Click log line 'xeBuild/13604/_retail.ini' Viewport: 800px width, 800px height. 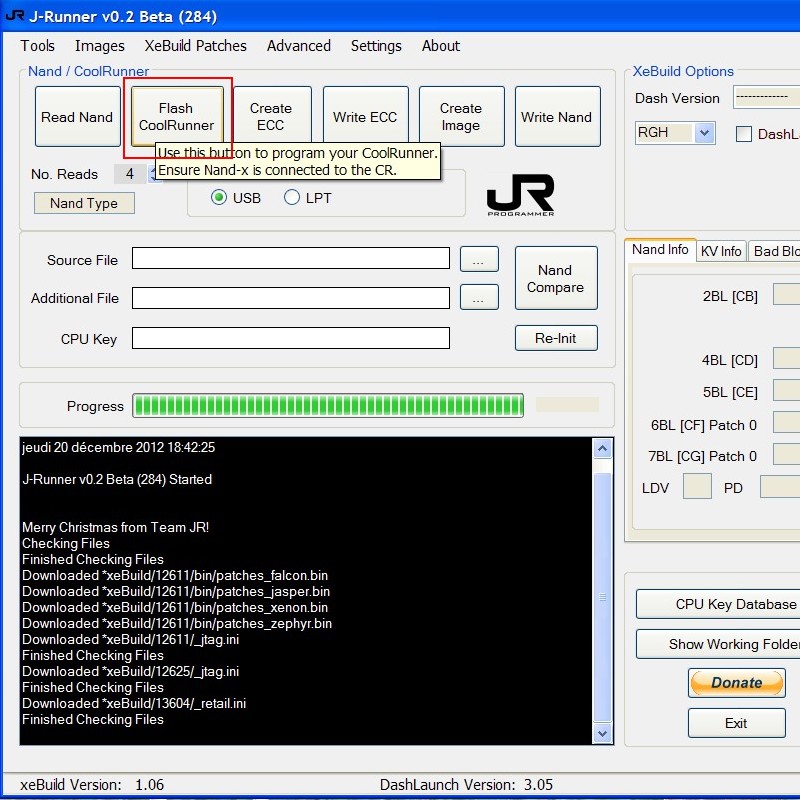pyautogui.click(x=134, y=704)
